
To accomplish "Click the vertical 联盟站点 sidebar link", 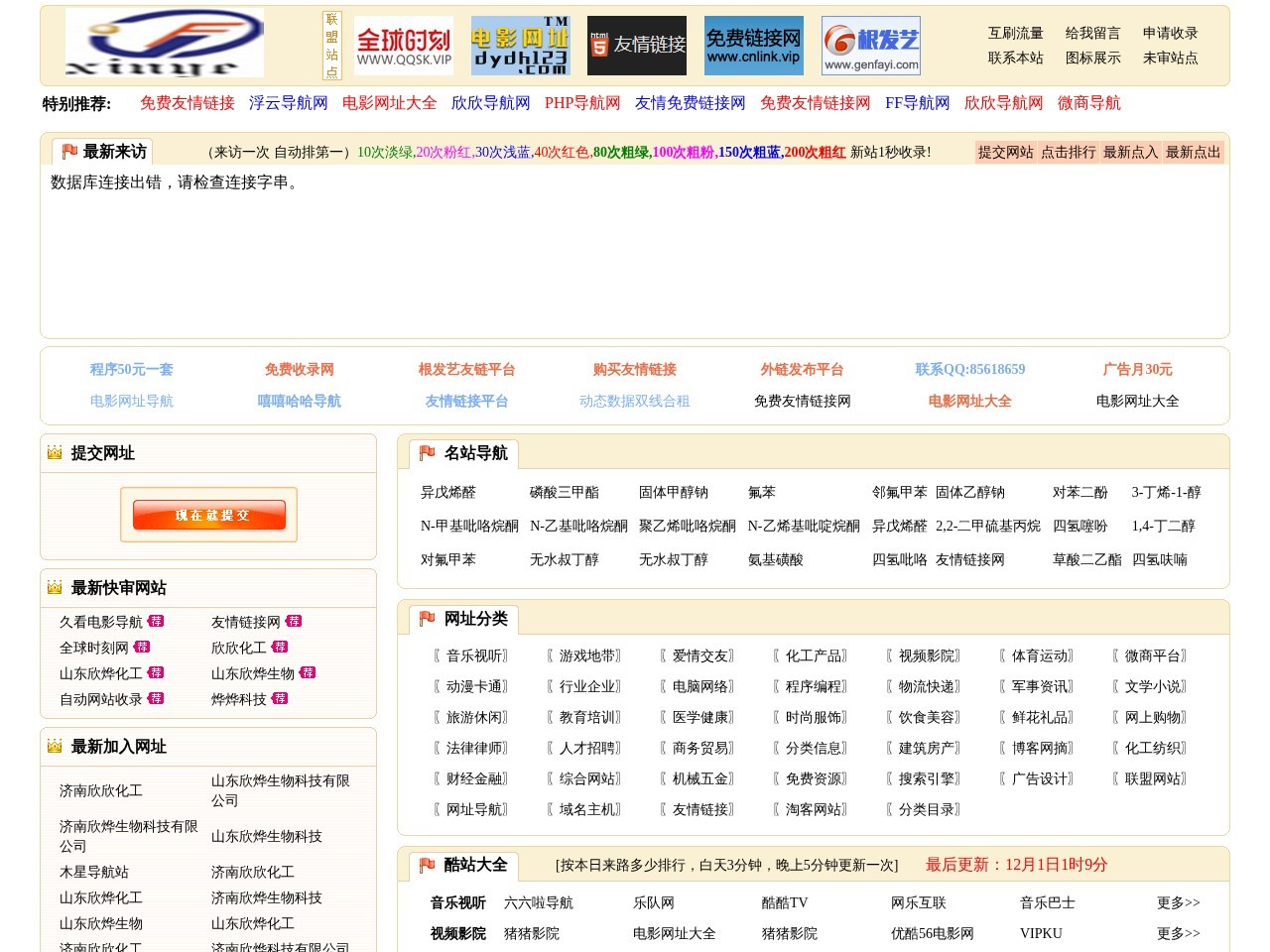I will (332, 42).
